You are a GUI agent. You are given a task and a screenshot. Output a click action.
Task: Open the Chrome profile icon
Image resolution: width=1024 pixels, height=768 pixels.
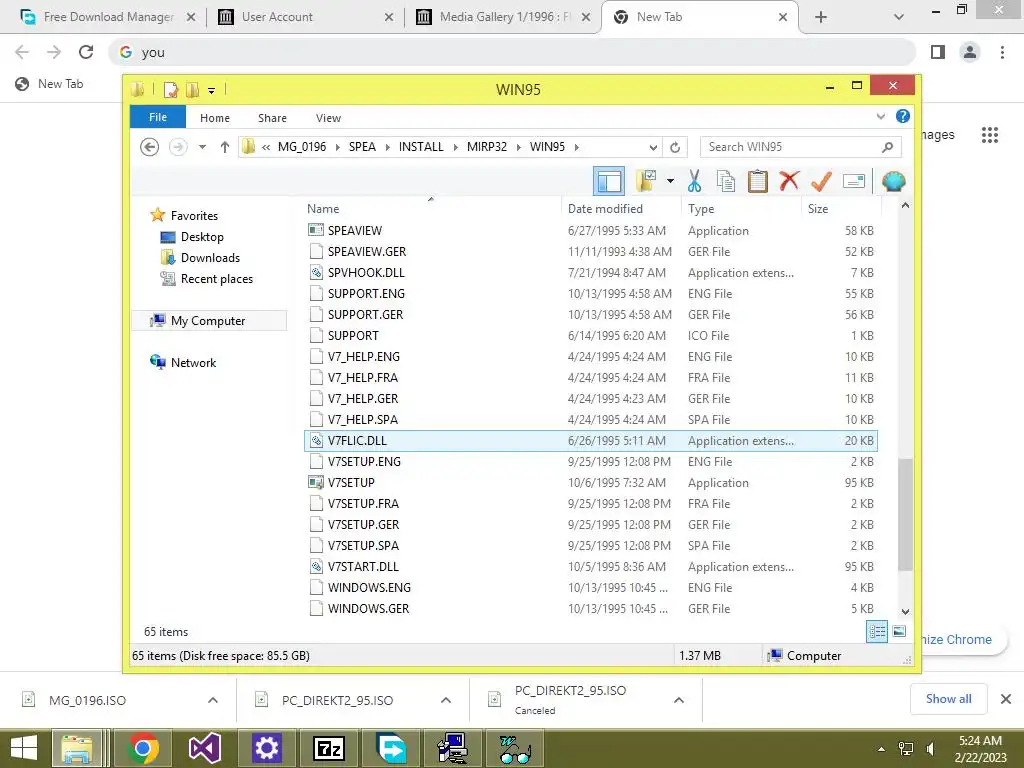pos(970,52)
